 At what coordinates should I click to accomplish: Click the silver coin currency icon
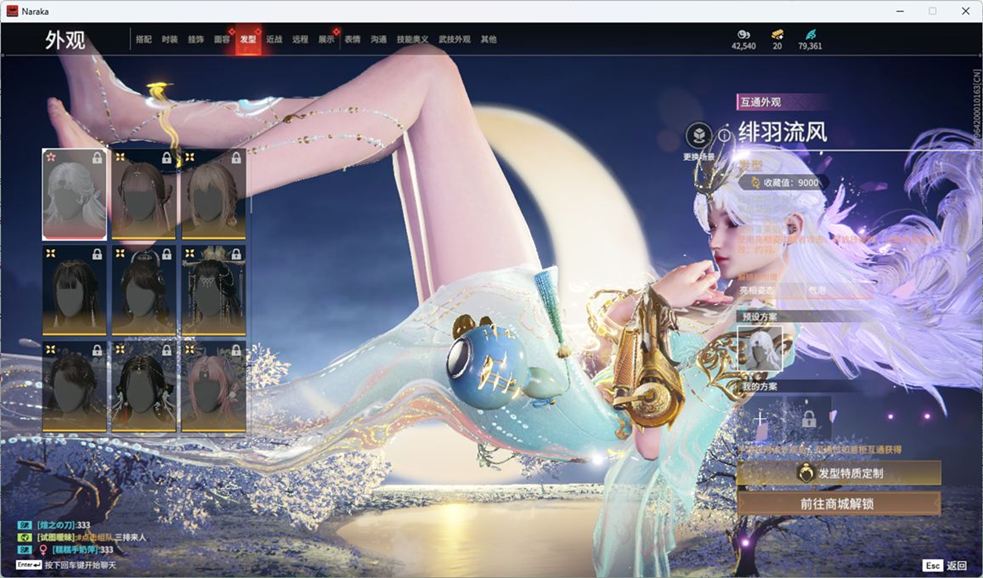click(743, 34)
